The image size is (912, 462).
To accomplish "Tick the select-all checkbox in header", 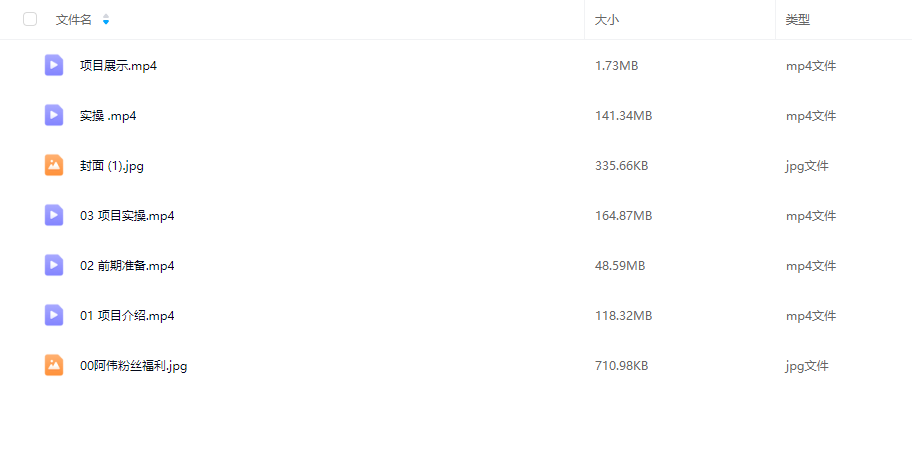I will pyautogui.click(x=30, y=19).
